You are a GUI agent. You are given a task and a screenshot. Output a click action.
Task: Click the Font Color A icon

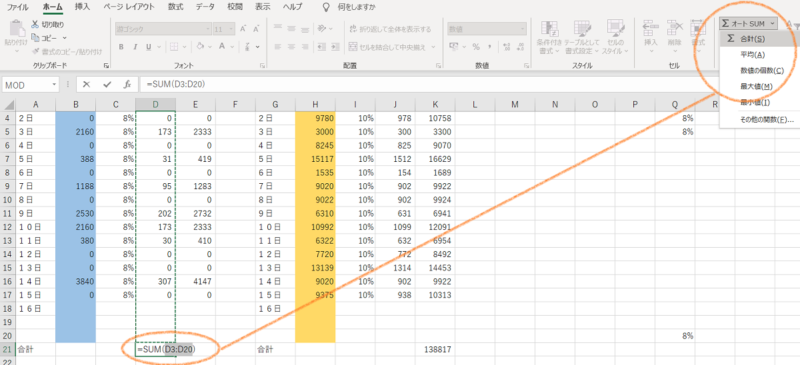(222, 46)
